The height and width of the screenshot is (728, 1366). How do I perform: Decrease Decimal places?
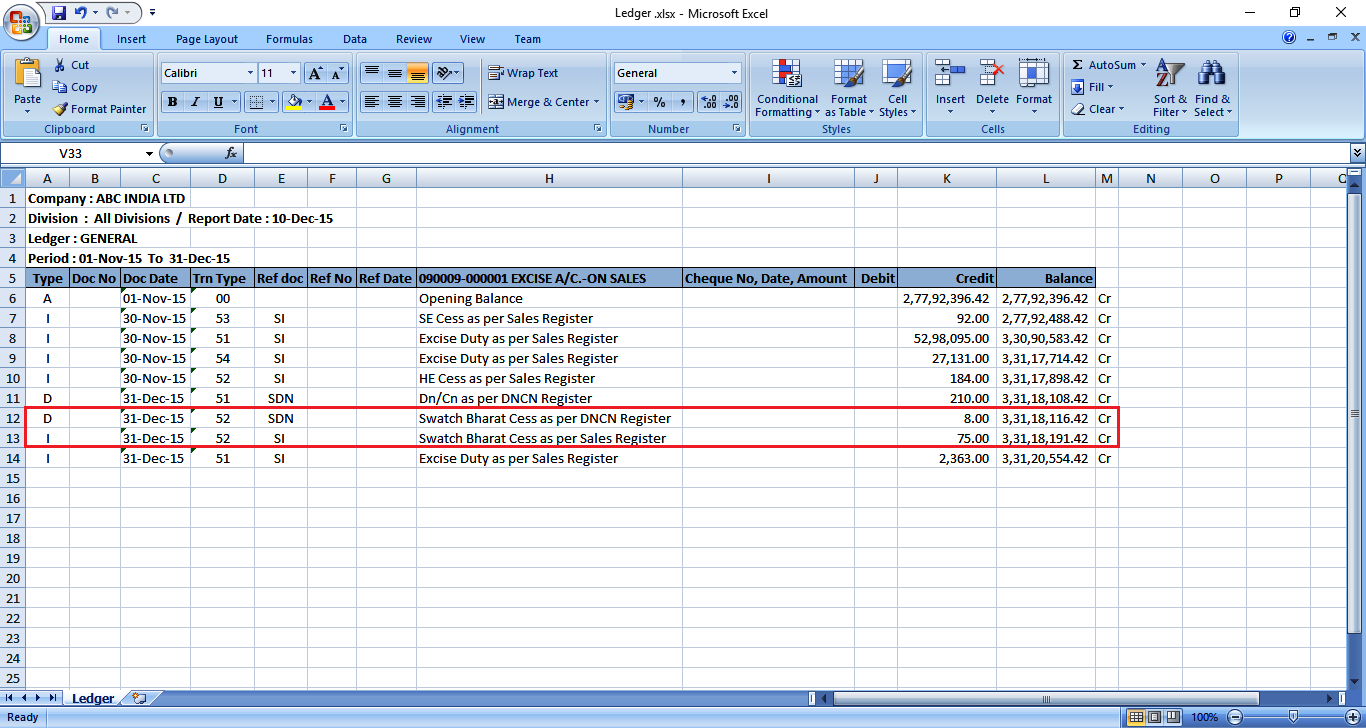pyautogui.click(x=733, y=102)
